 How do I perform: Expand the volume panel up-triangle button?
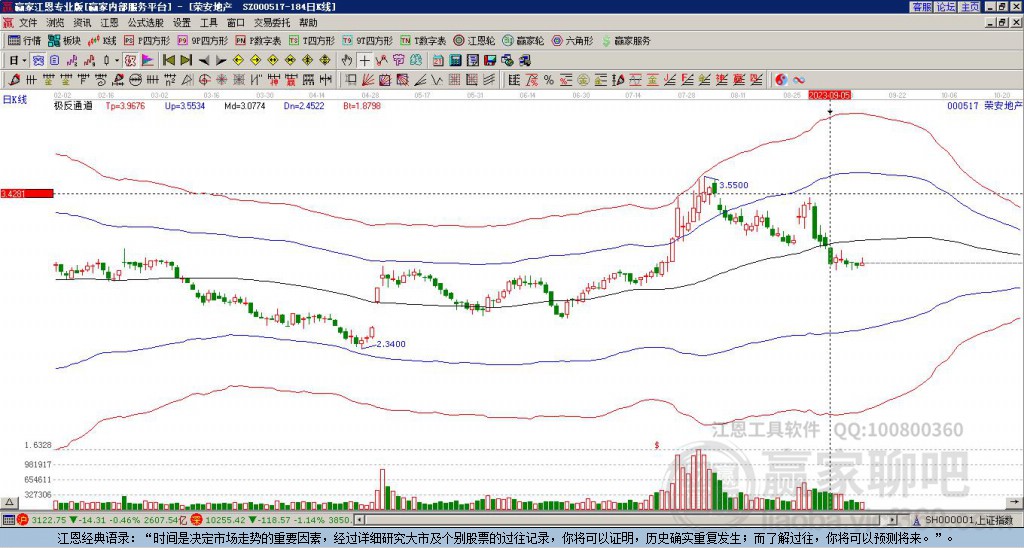[9, 502]
